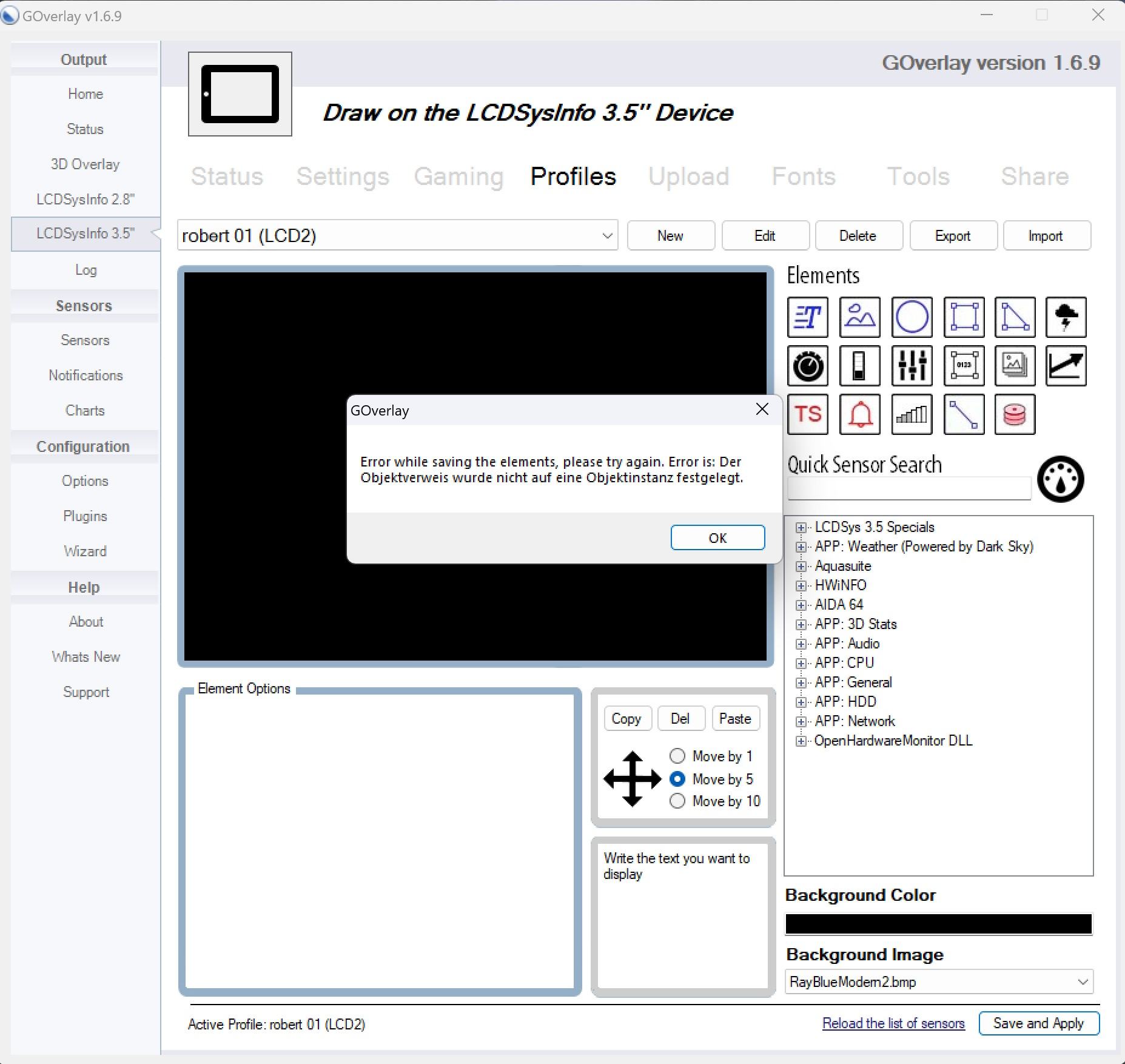The height and width of the screenshot is (1064, 1125).
Task: Open the Gaming tab
Action: click(x=459, y=177)
